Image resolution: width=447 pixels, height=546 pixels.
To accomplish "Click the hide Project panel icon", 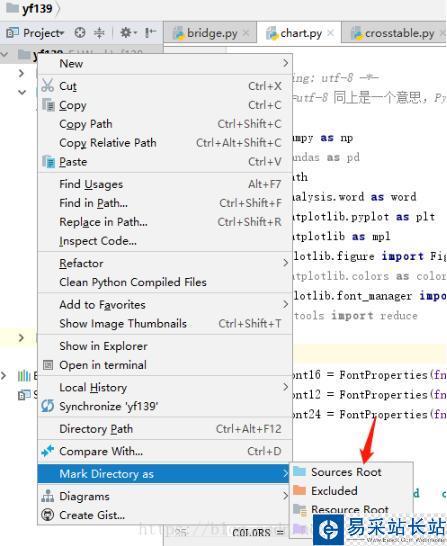I will coord(150,33).
